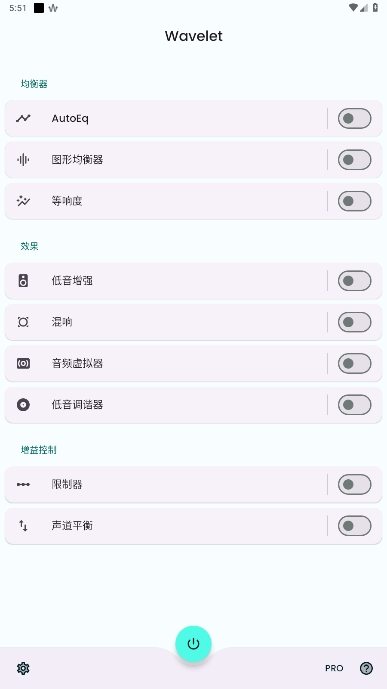Switch on 声道平衡 toggle
387x689 pixels.
(354, 526)
